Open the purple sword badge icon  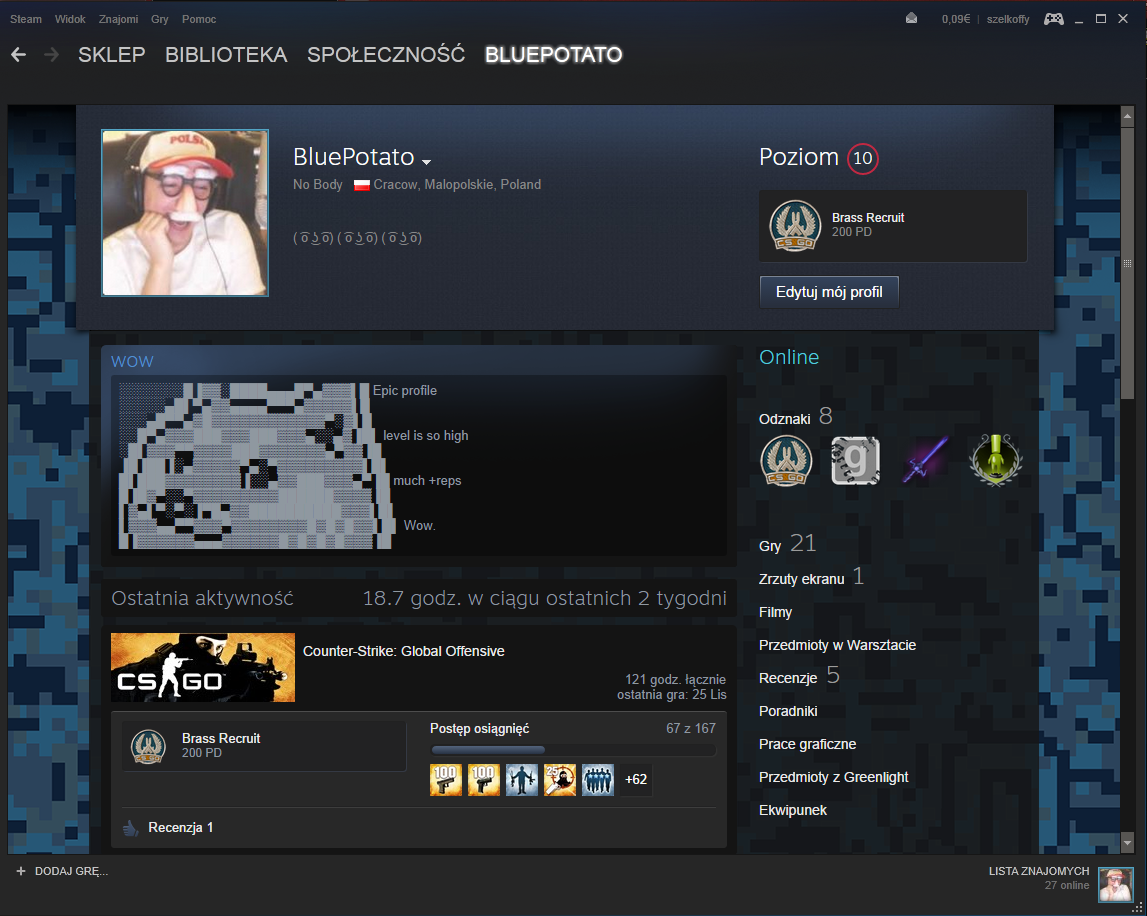pos(925,461)
